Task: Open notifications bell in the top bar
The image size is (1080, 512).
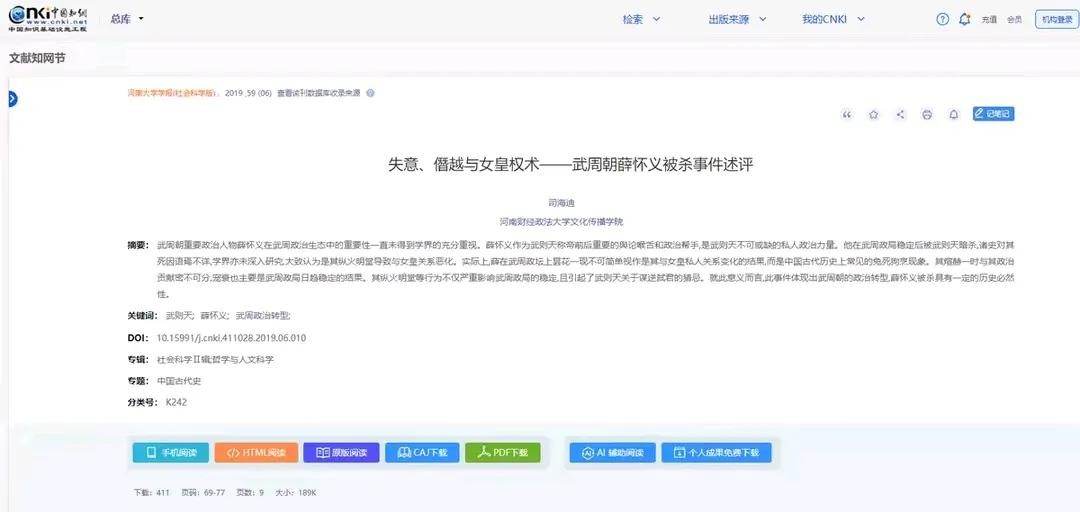Action: pos(965,19)
